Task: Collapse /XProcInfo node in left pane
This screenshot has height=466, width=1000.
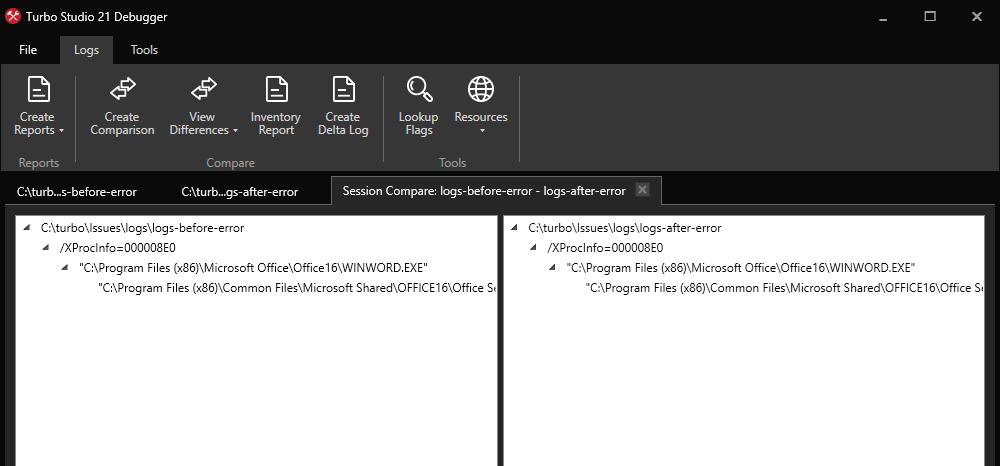Action: 46,248
